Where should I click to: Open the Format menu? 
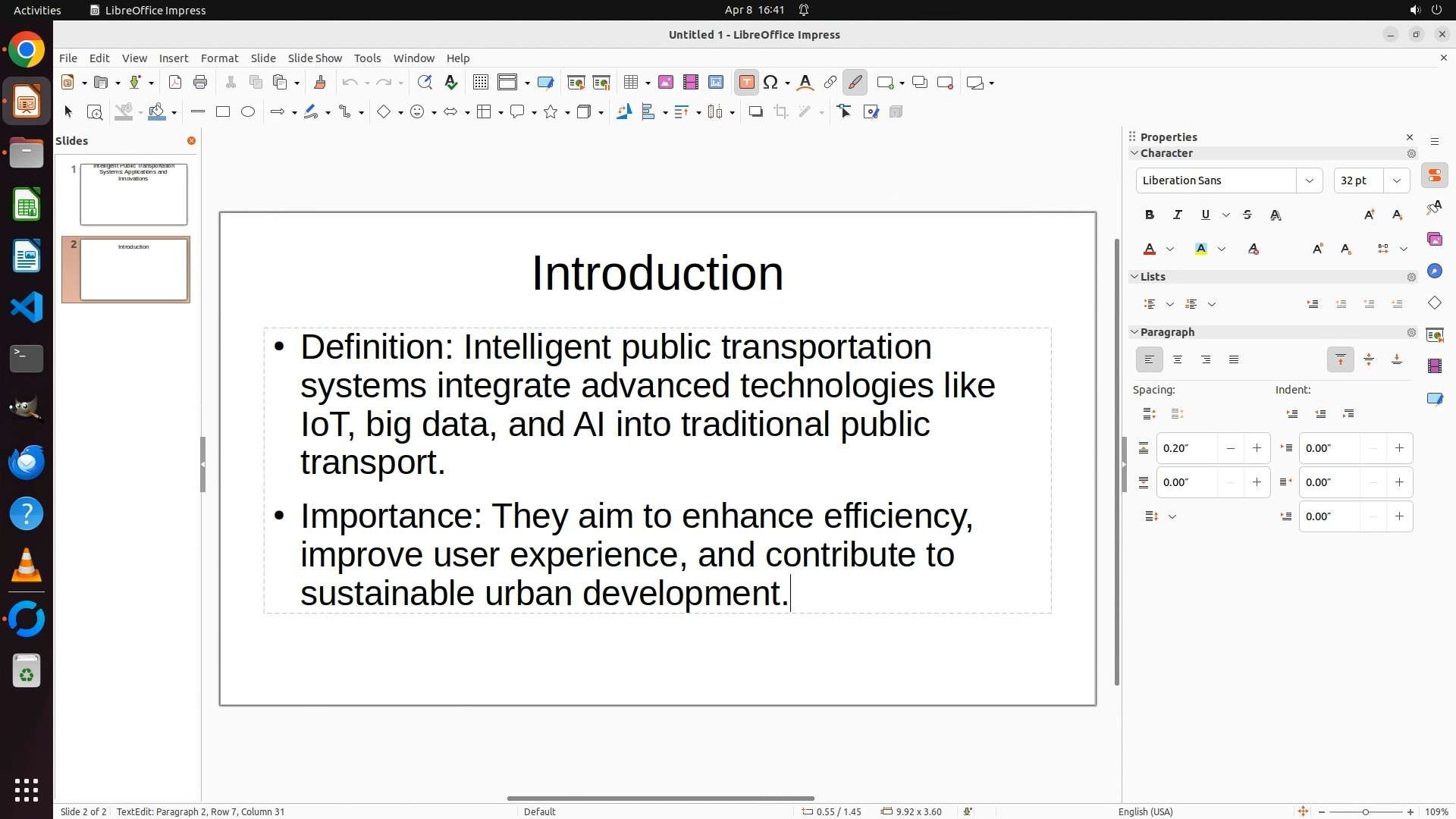tap(219, 58)
